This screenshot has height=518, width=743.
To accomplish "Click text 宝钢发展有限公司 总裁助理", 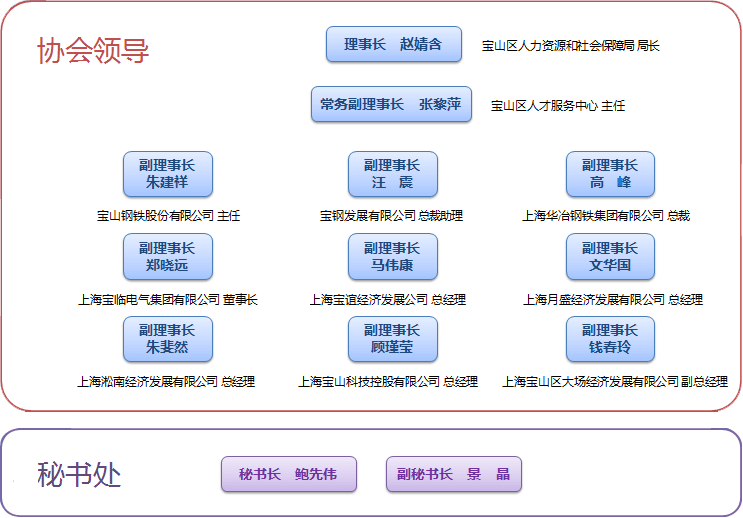I will pyautogui.click(x=391, y=216).
